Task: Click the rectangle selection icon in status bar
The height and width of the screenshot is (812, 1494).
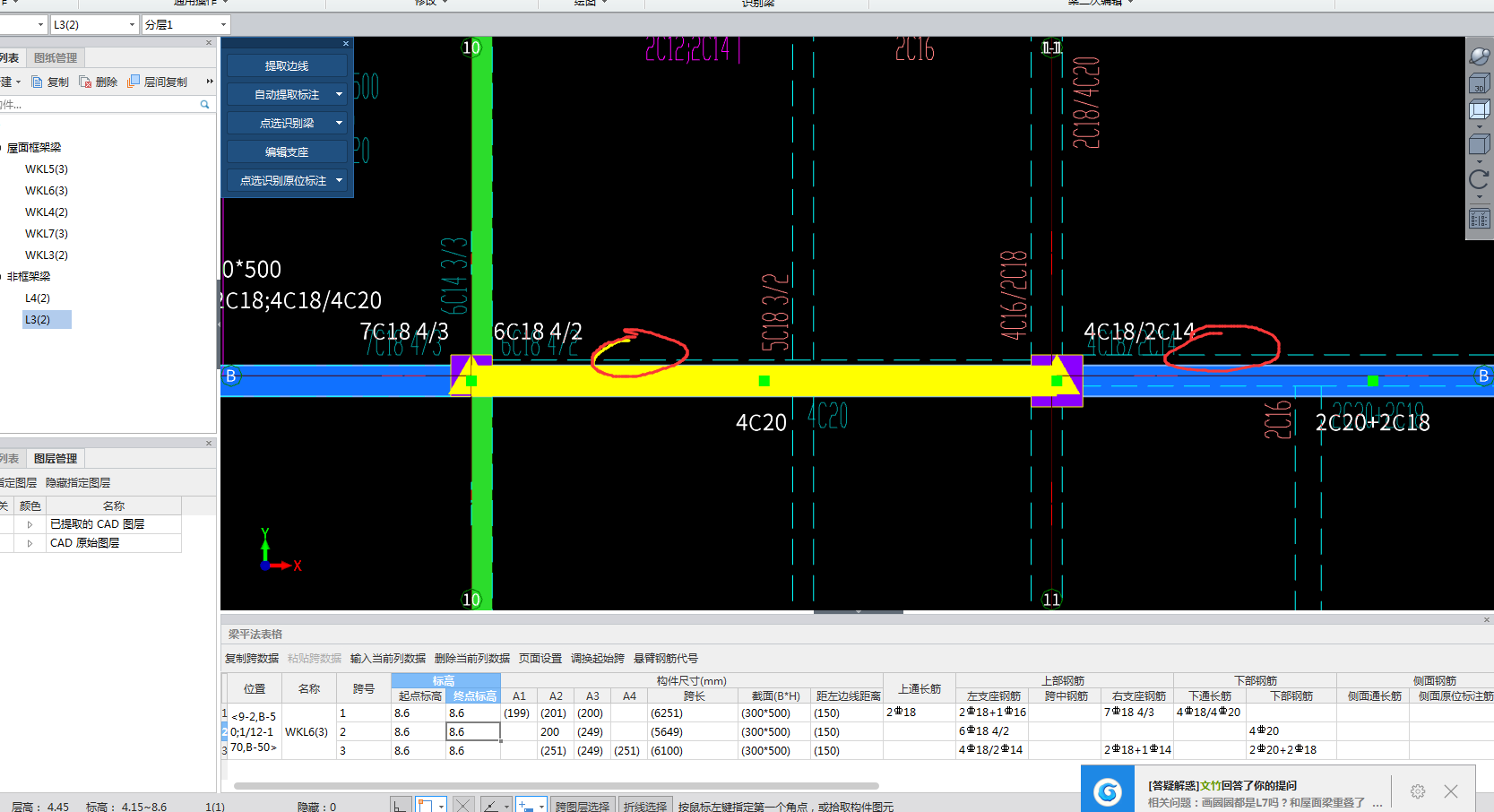Action: click(426, 805)
